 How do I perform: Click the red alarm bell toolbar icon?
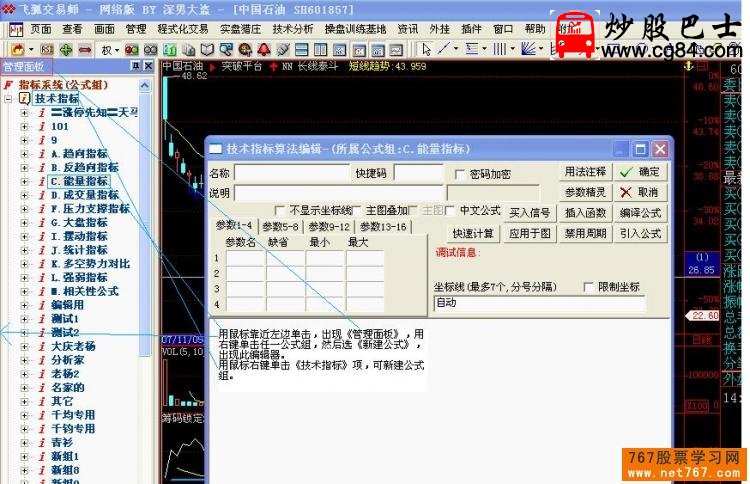point(264,49)
